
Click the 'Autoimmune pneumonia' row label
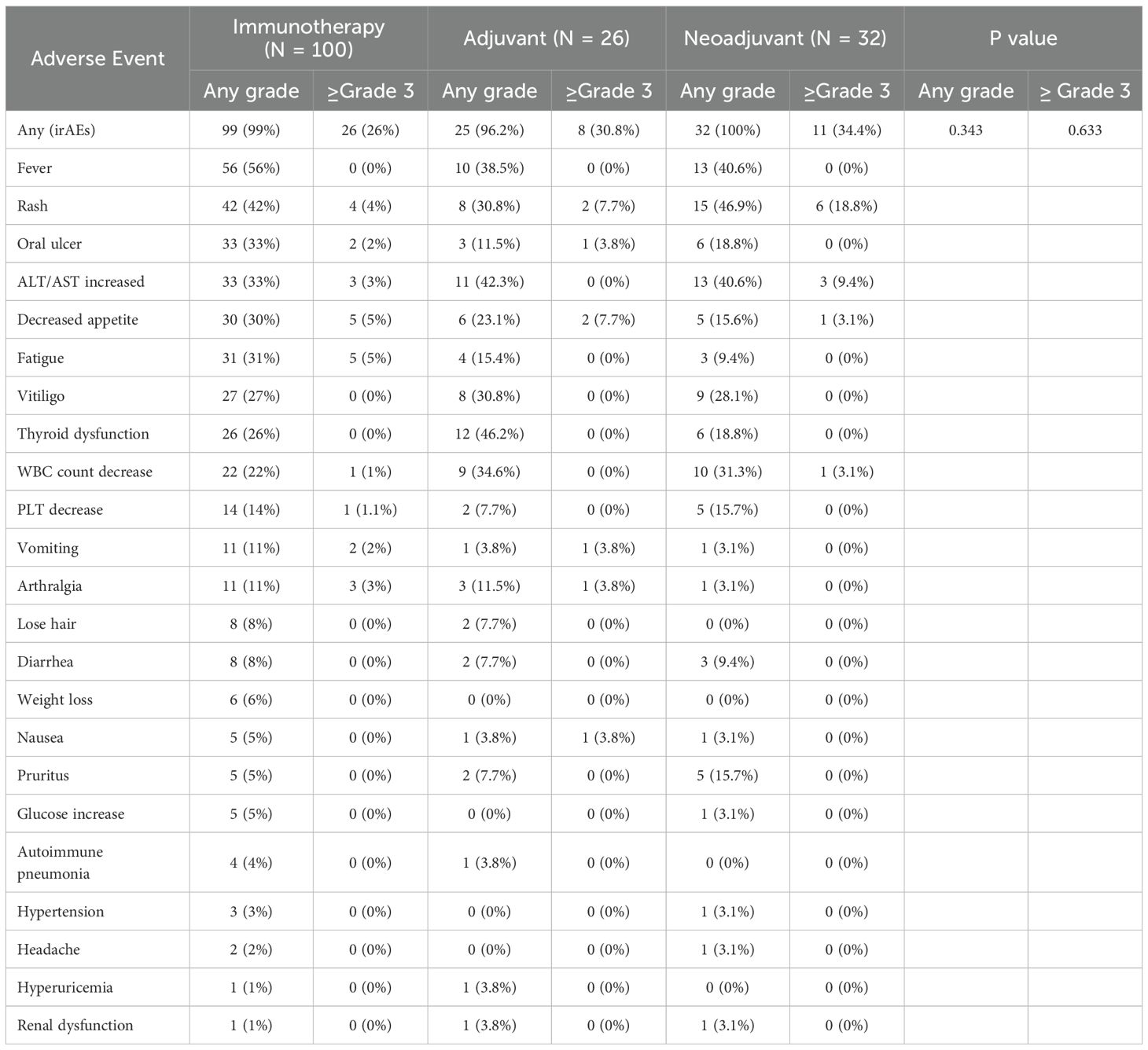tap(60, 862)
